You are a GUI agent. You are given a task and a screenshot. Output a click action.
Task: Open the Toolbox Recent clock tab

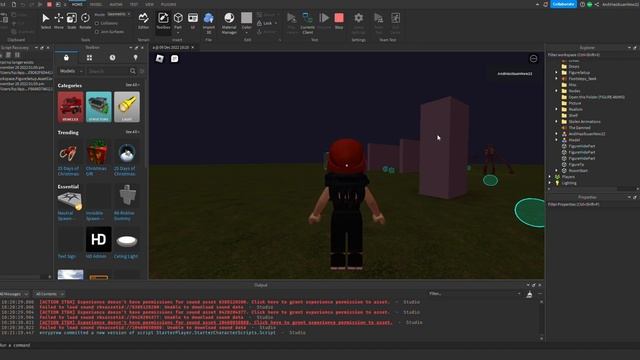pyautogui.click(x=112, y=58)
